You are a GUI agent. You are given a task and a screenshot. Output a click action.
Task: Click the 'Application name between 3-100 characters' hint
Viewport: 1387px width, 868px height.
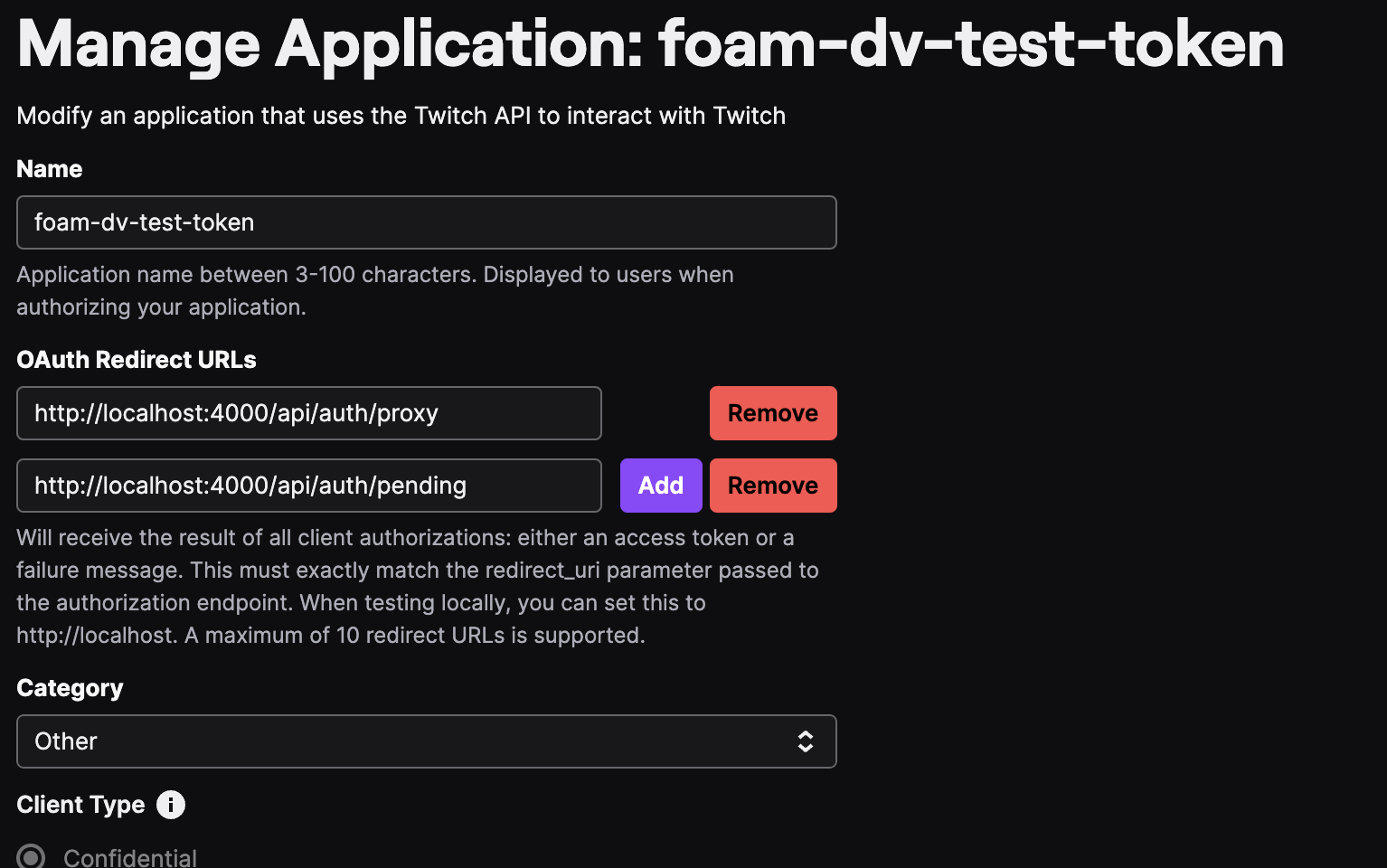click(x=375, y=290)
